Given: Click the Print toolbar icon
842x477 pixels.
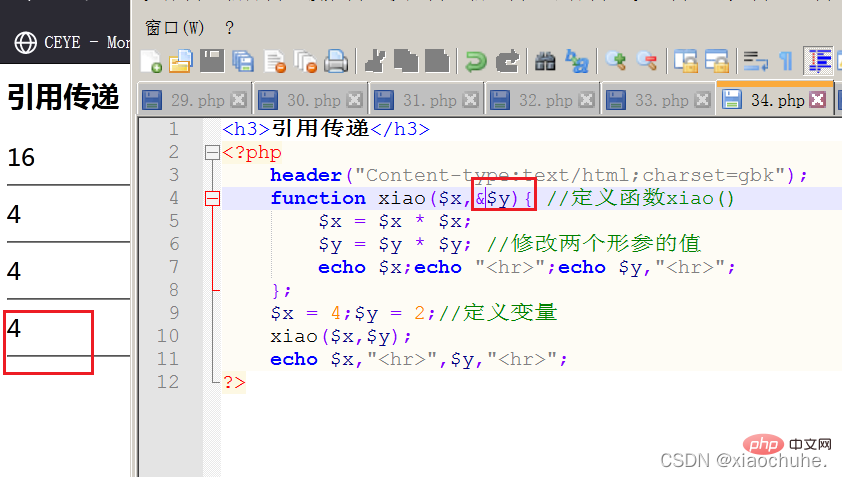Looking at the screenshot, I should point(337,61).
